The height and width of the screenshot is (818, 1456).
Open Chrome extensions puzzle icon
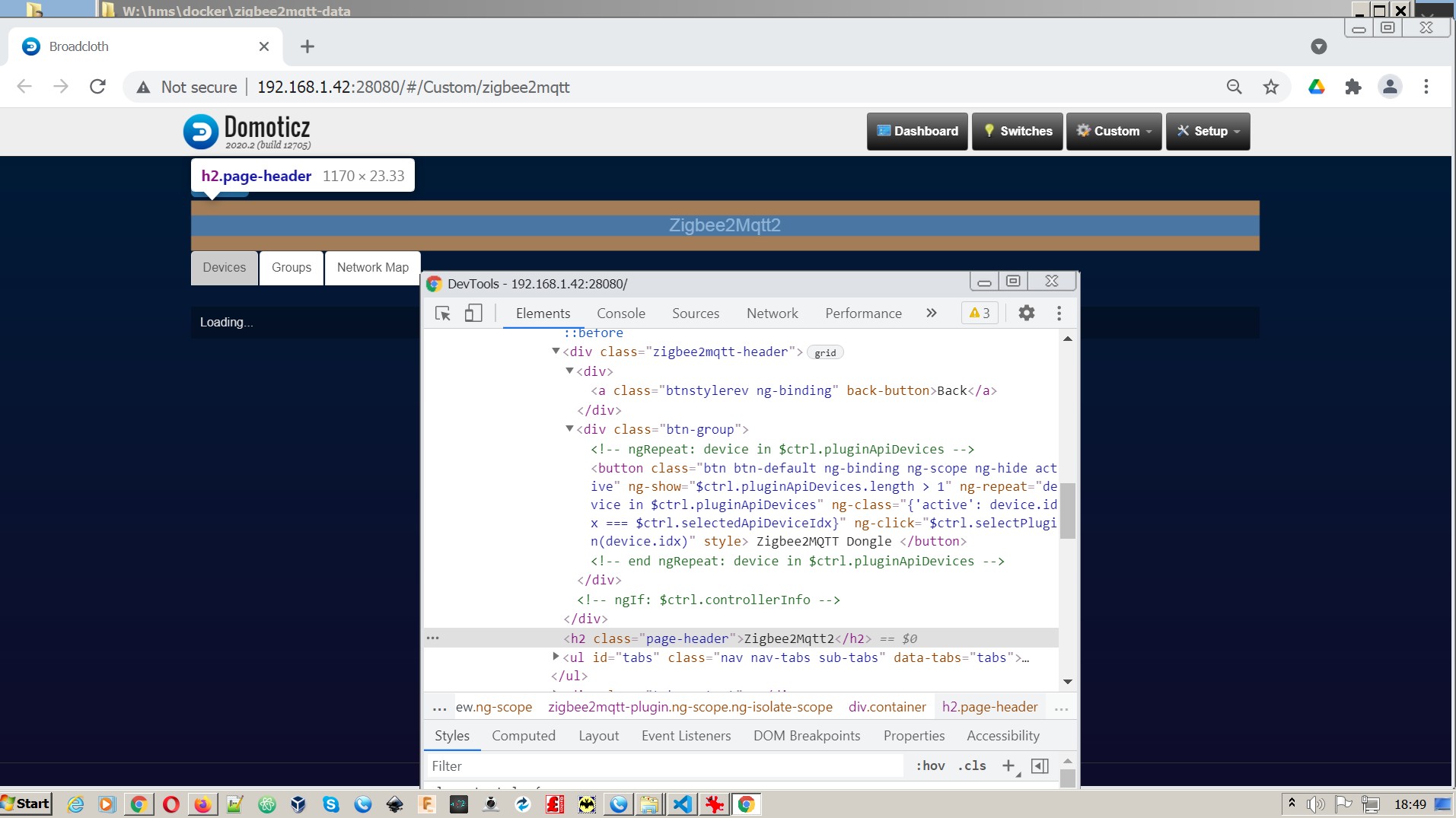point(1353,87)
